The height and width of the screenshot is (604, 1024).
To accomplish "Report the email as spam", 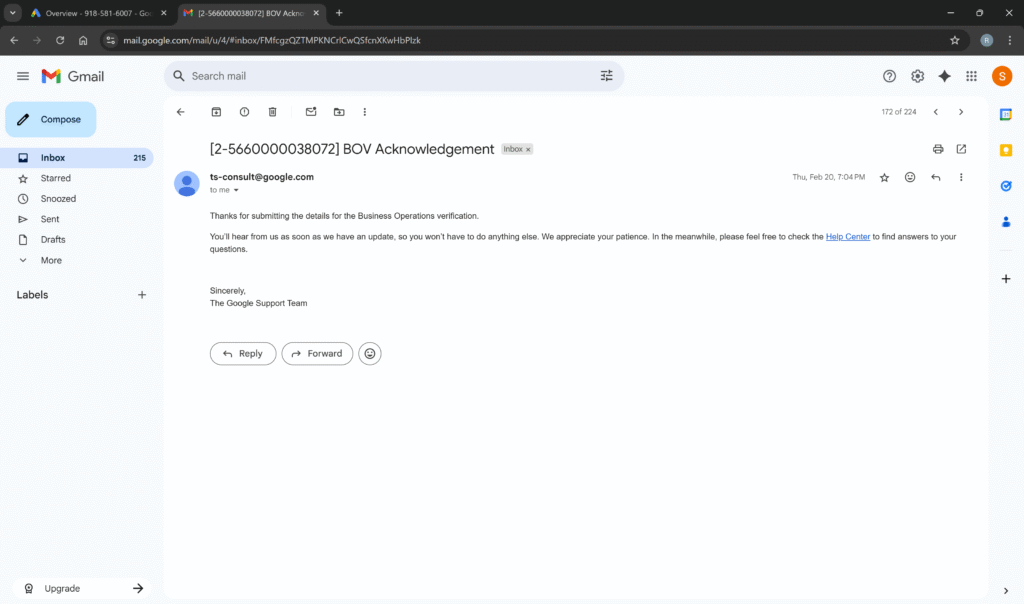I will pos(244,112).
